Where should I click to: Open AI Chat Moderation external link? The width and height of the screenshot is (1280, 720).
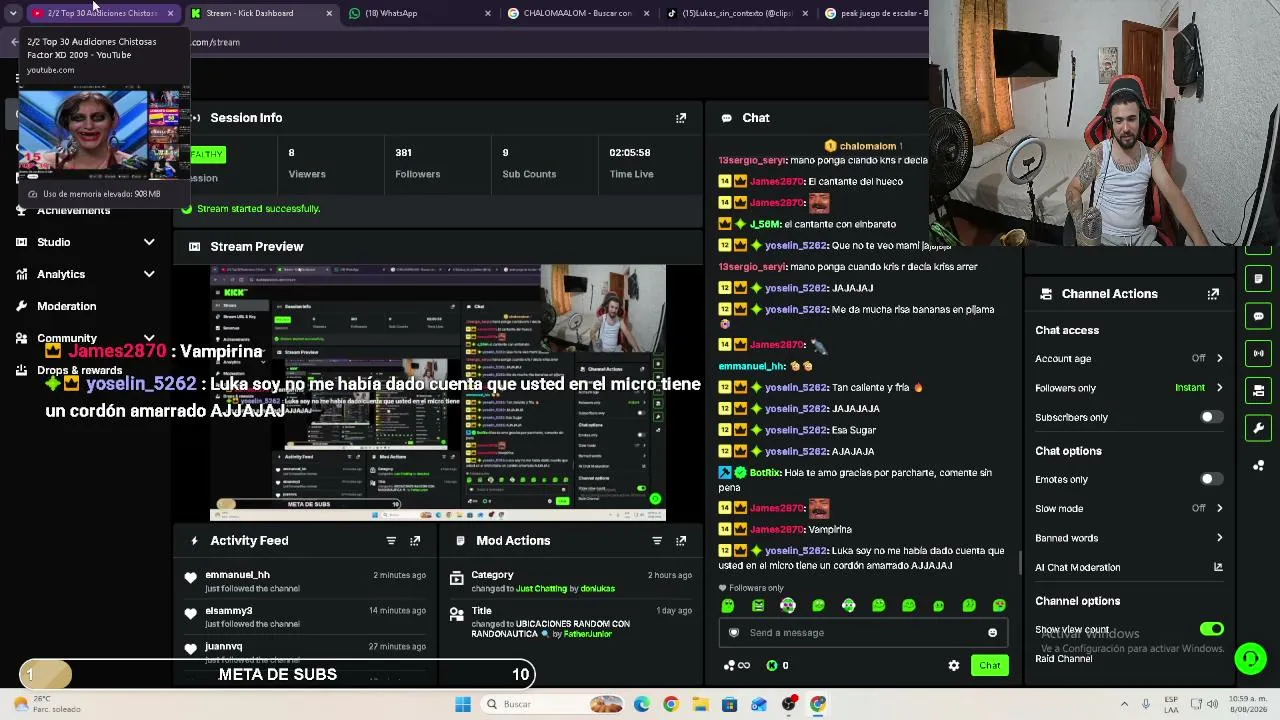click(1218, 567)
